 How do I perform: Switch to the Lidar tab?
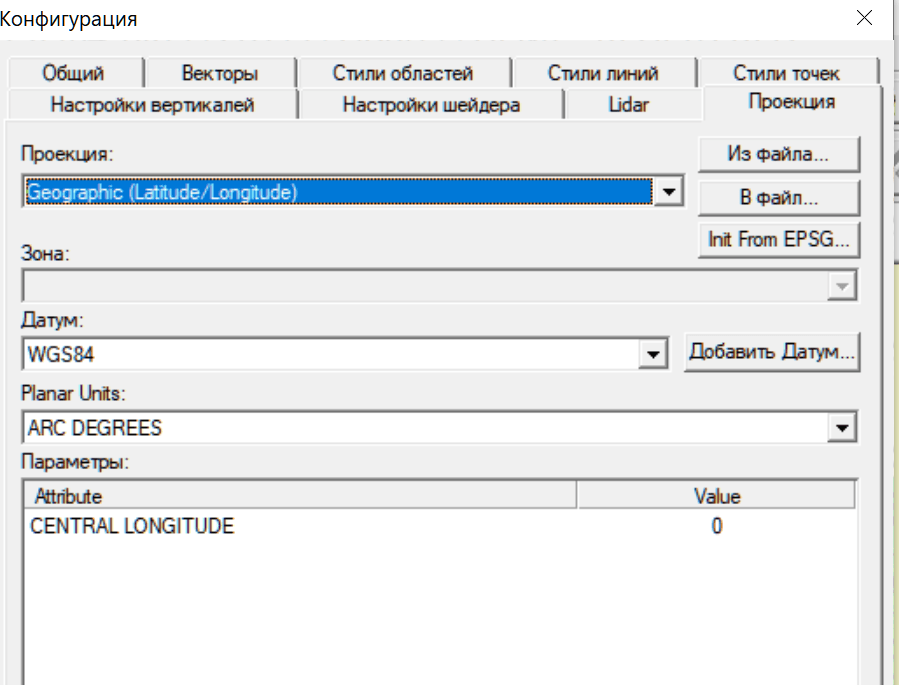tap(629, 104)
